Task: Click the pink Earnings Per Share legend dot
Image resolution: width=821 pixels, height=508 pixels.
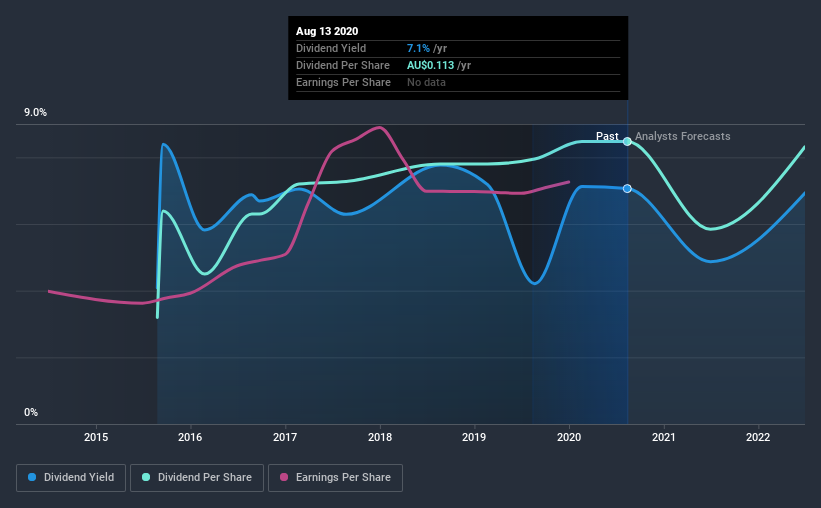Action: pos(284,477)
